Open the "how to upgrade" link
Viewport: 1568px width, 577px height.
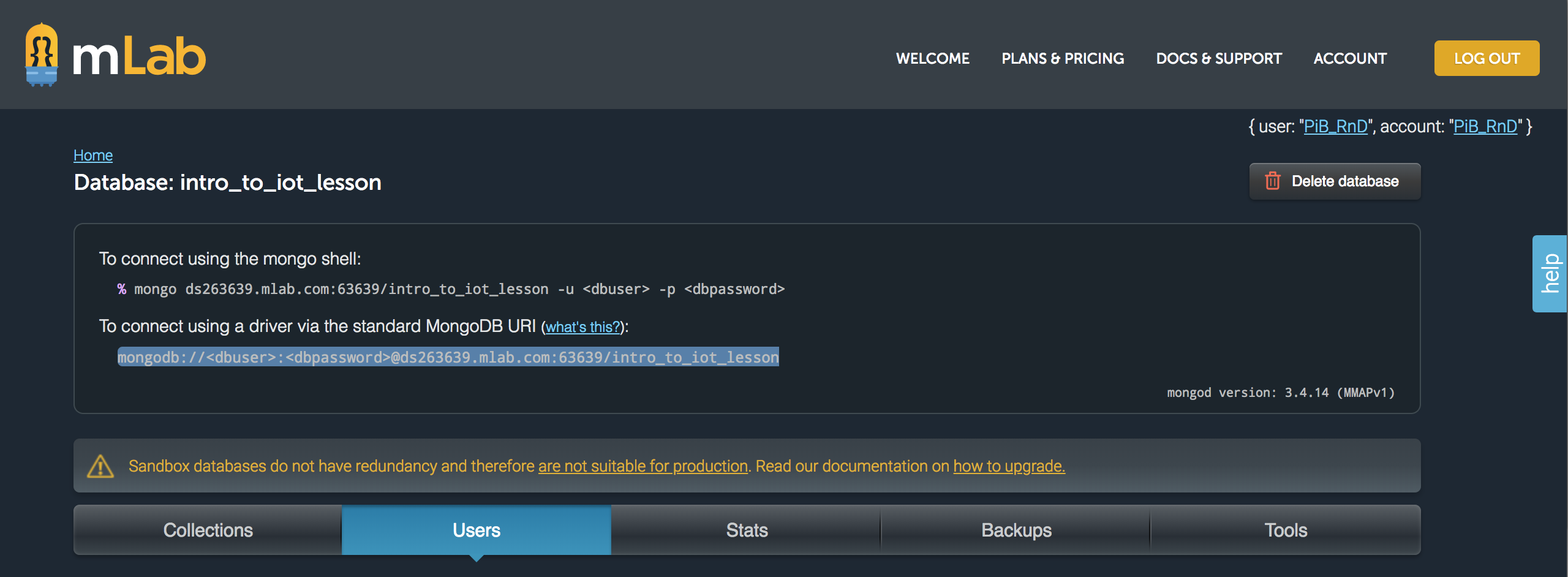pyautogui.click(x=1009, y=466)
